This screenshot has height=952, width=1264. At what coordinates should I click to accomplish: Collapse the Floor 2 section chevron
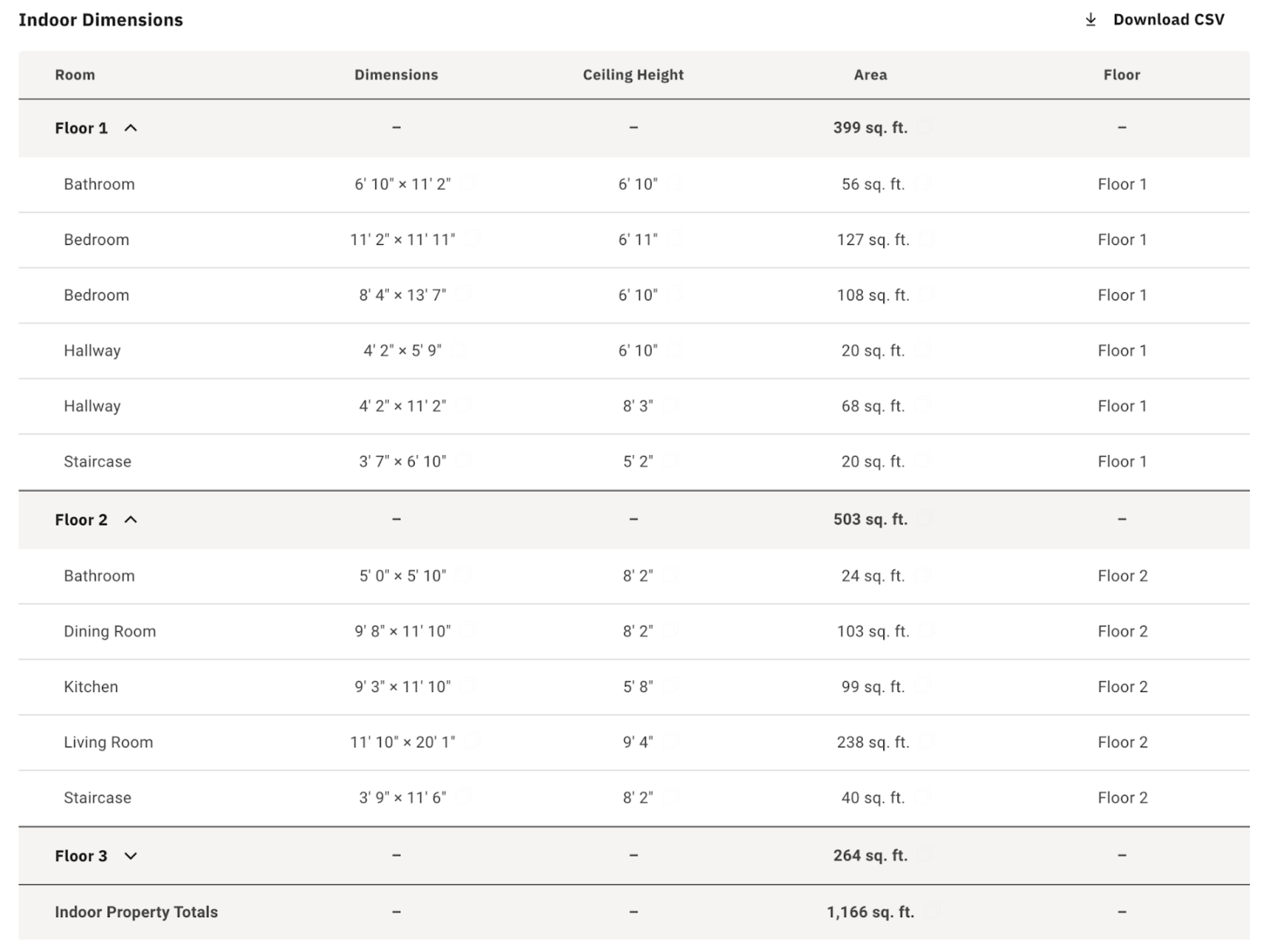pos(131,519)
